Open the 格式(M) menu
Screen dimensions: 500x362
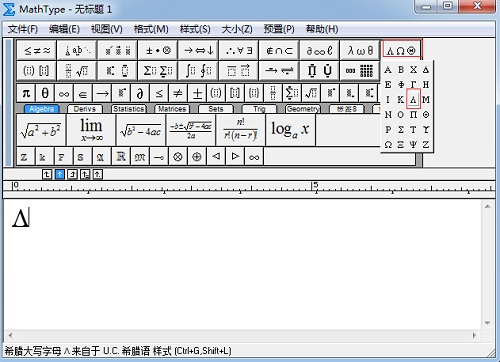point(151,29)
